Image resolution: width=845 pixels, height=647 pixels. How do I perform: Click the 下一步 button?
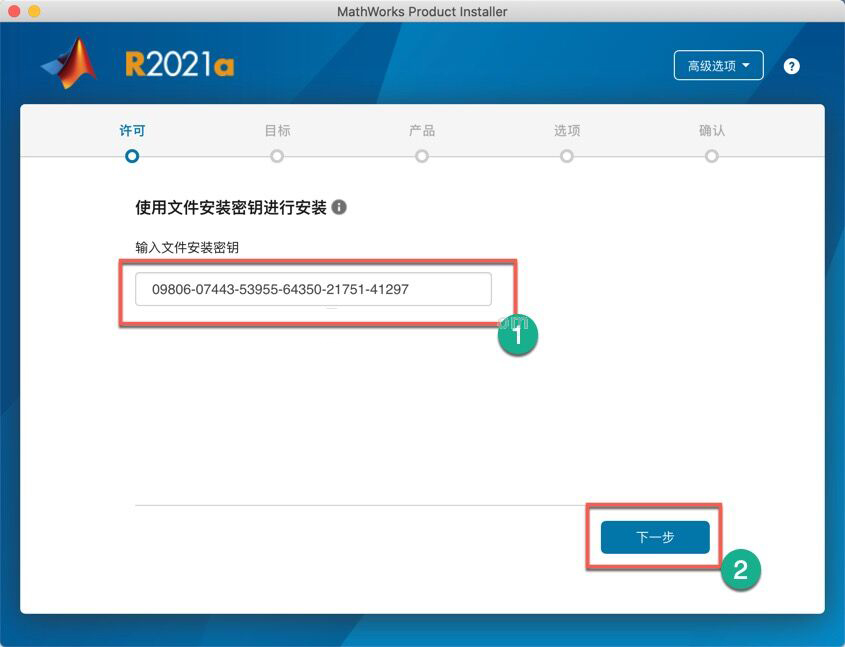655,537
